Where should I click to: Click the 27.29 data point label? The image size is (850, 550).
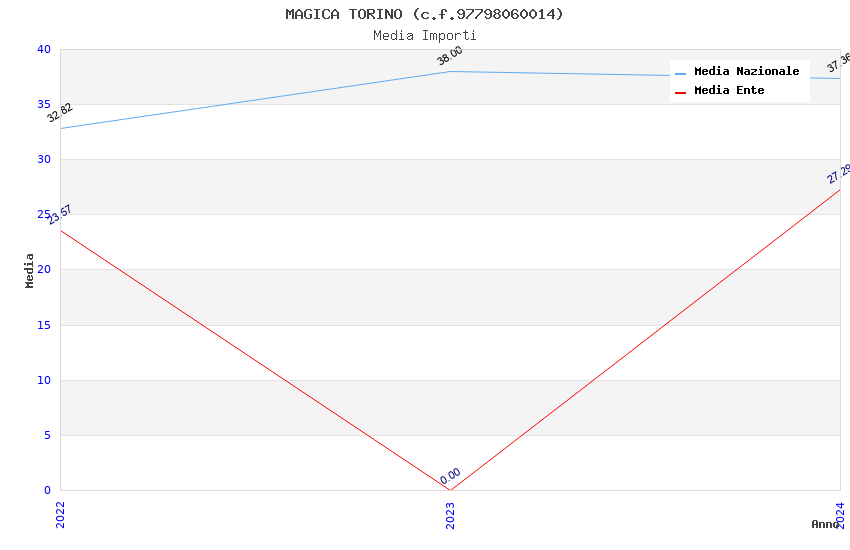(838, 173)
